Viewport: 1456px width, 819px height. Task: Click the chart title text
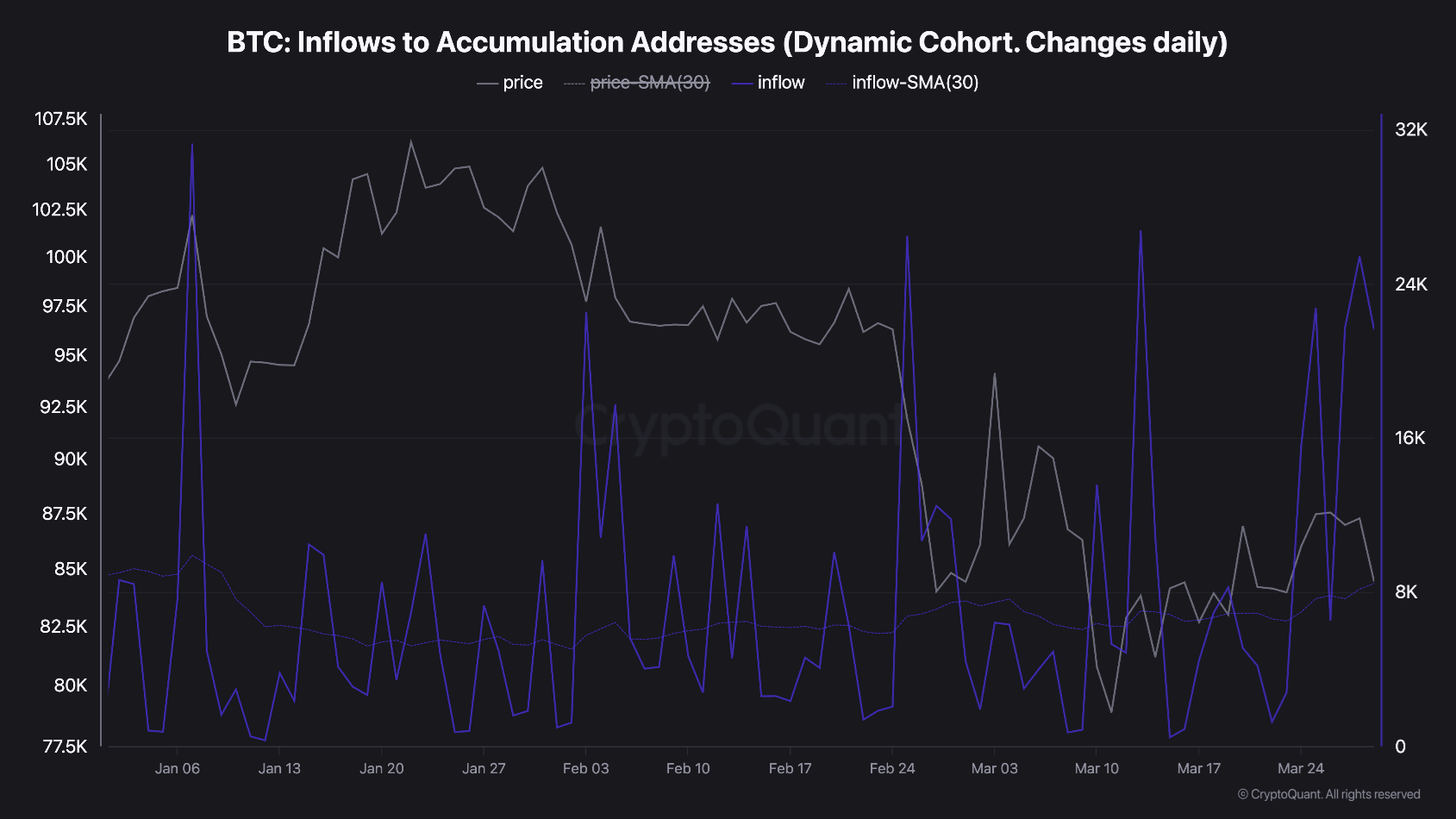727,42
